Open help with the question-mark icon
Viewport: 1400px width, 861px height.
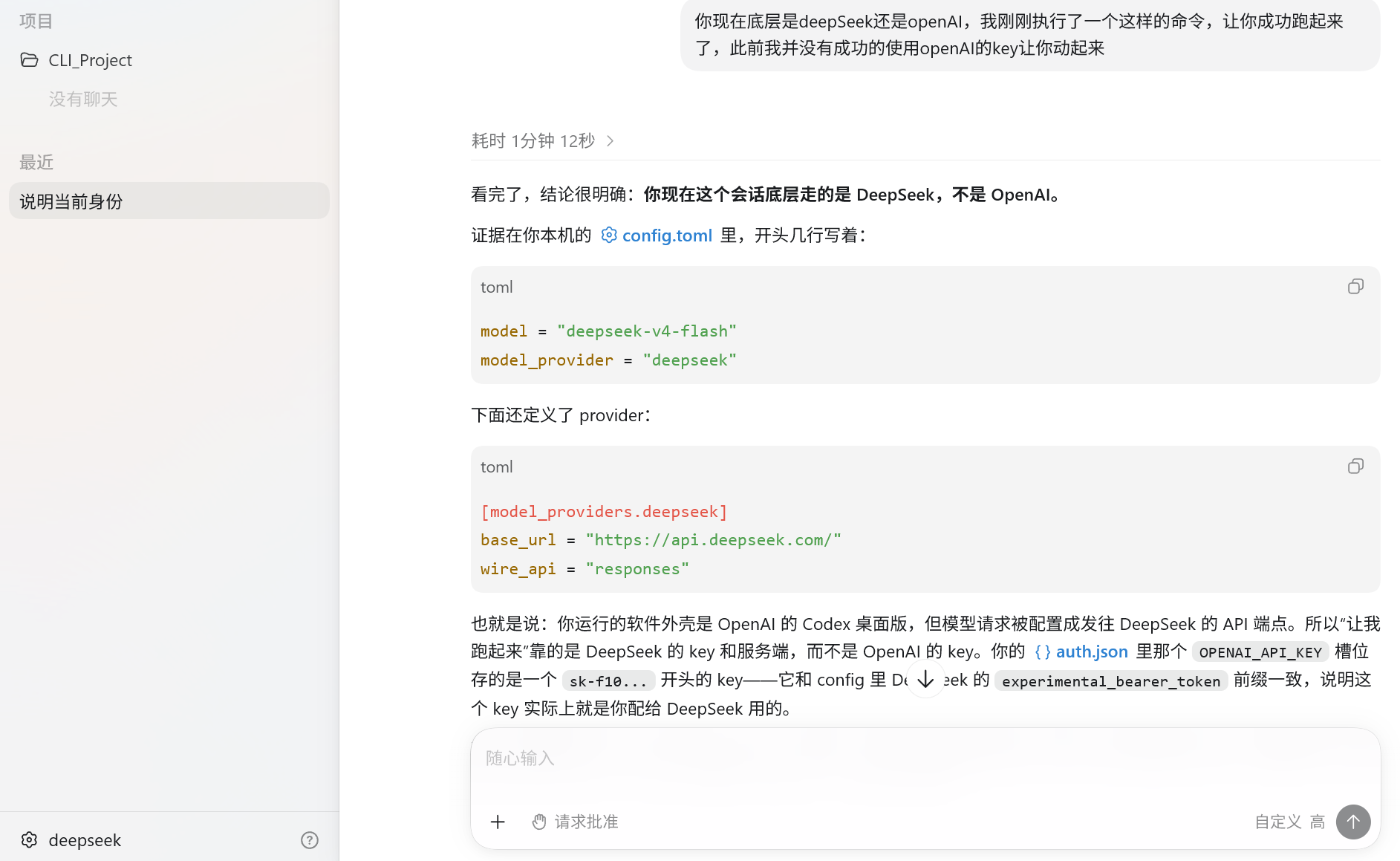[310, 840]
